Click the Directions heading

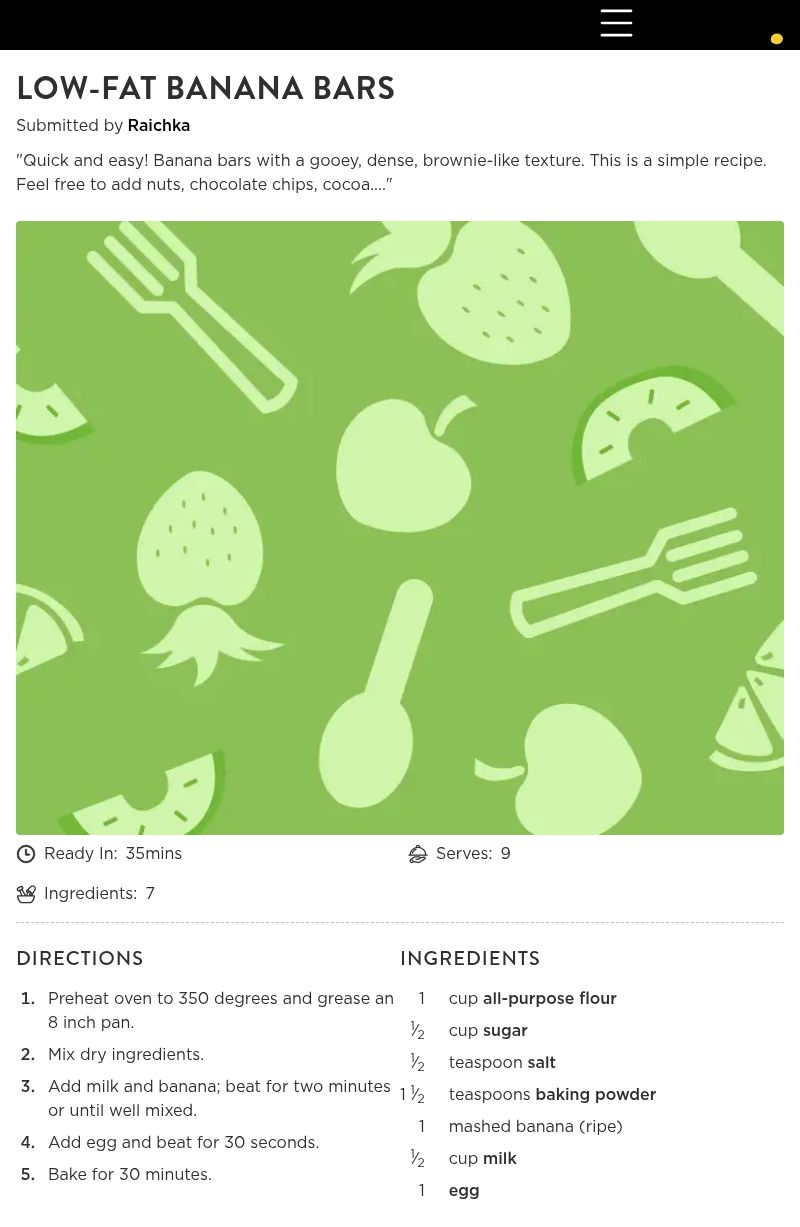[80, 958]
